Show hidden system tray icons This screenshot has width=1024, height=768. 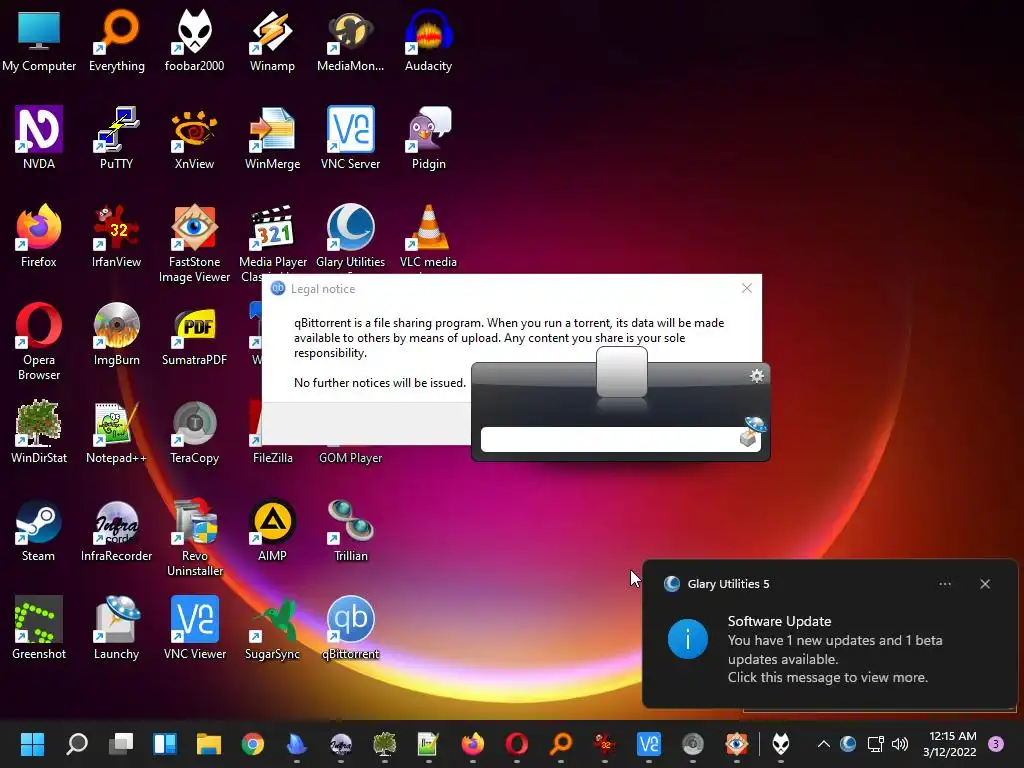[824, 743]
